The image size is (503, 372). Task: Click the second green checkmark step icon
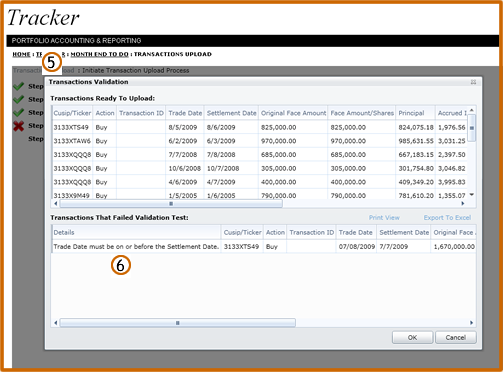19,99
